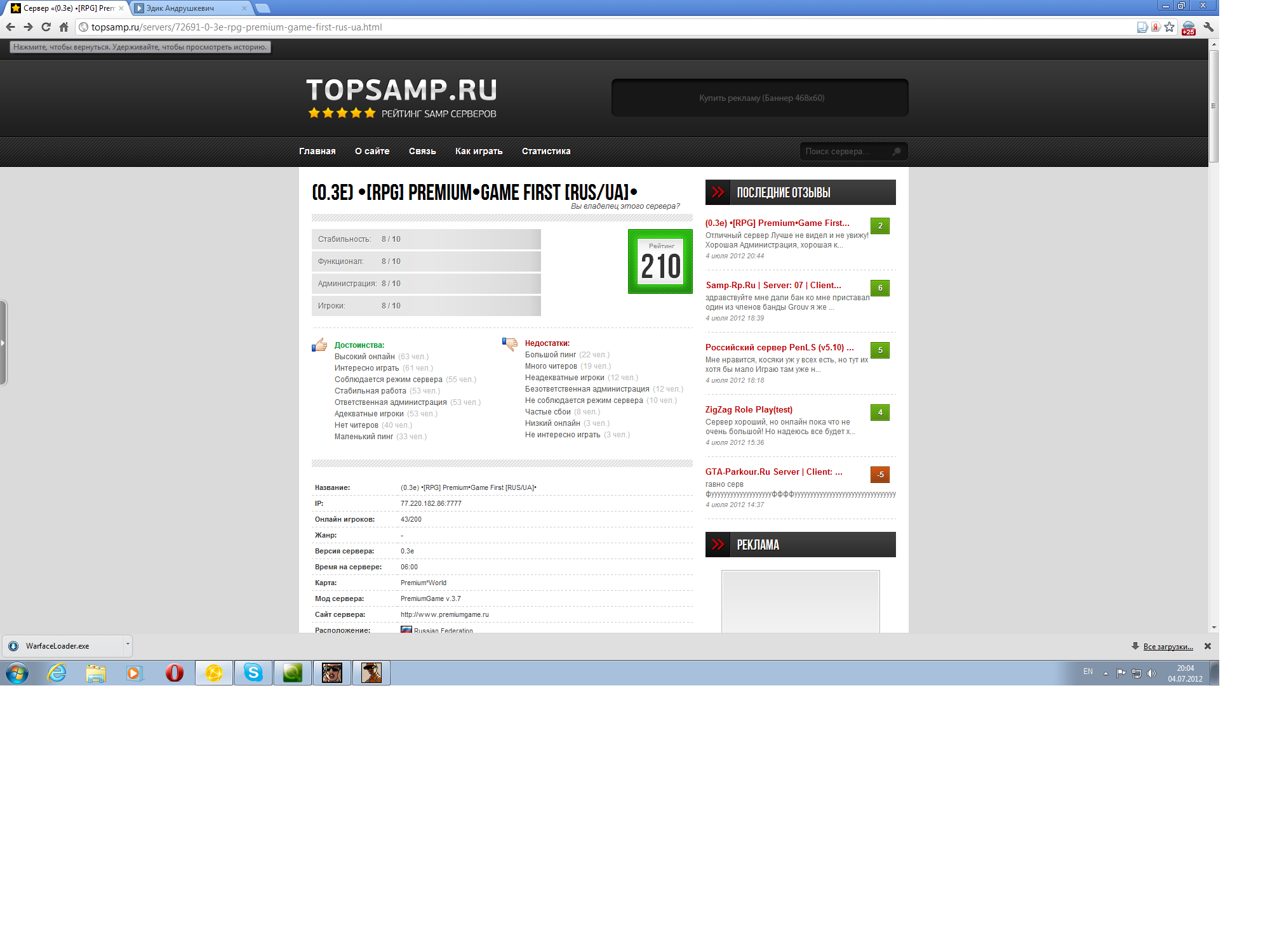Click 'Вы владелец этого сервера?' link
This screenshot has width=1270, height=952.
(625, 206)
